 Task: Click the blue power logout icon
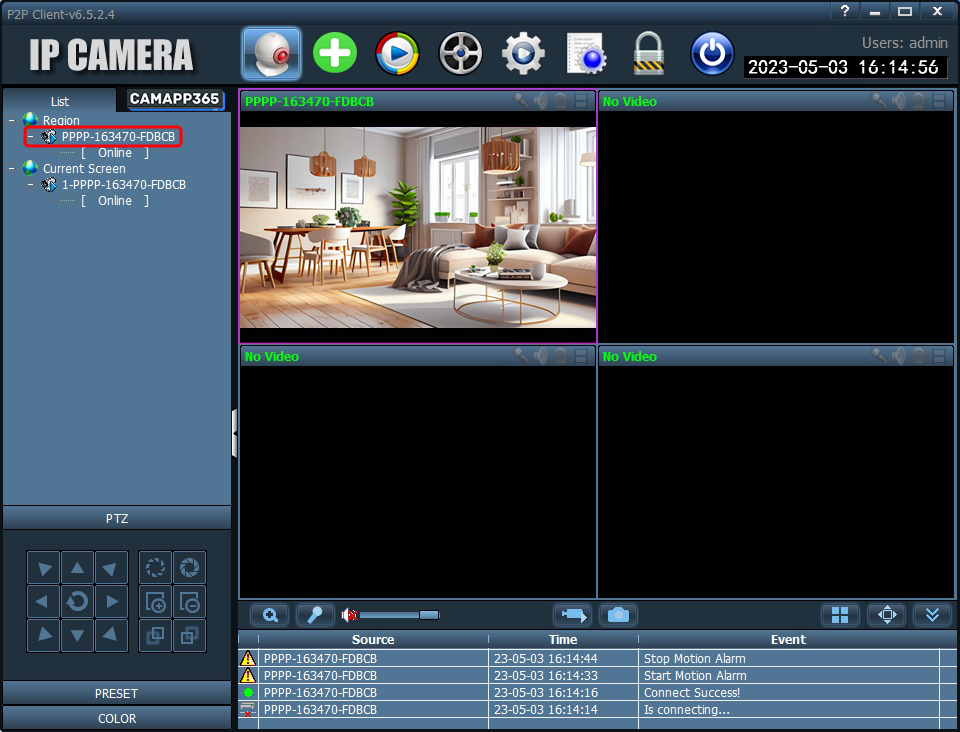coord(712,53)
